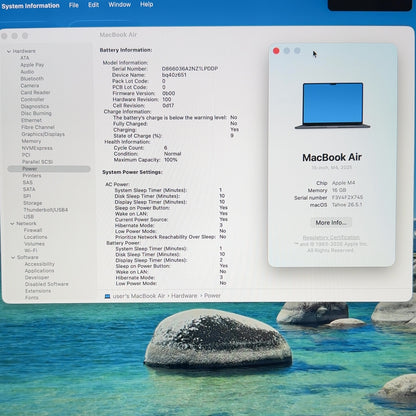
Task: Open the Edit menu
Action: [93, 5]
